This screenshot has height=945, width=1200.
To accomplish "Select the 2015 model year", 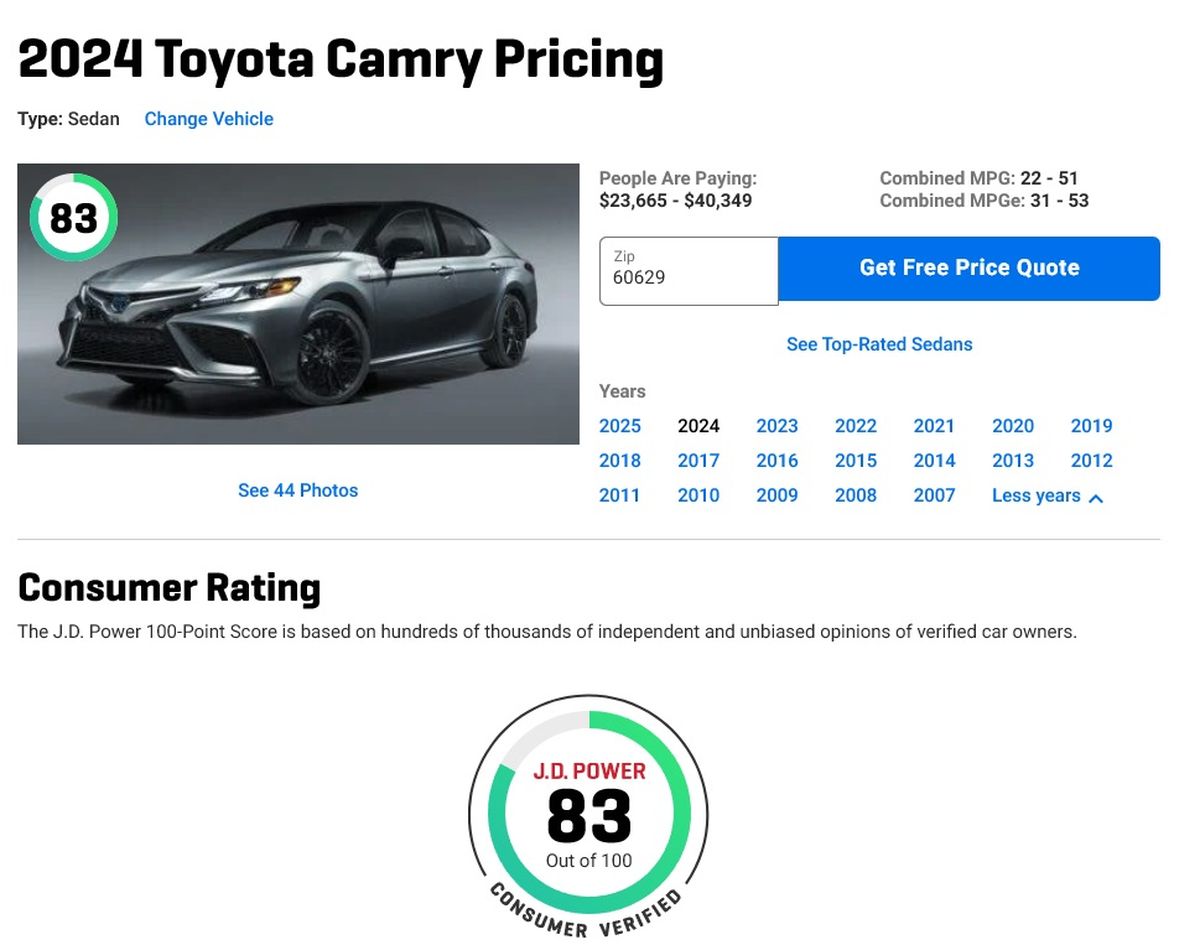I will point(855,461).
